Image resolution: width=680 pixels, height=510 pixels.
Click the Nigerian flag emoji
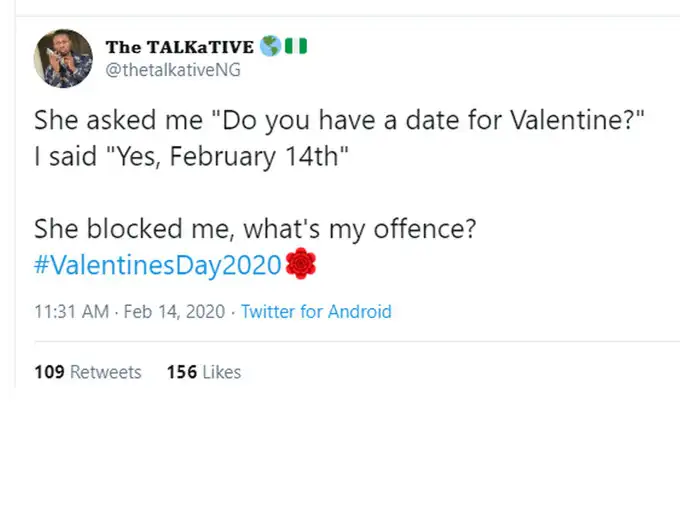[295, 46]
